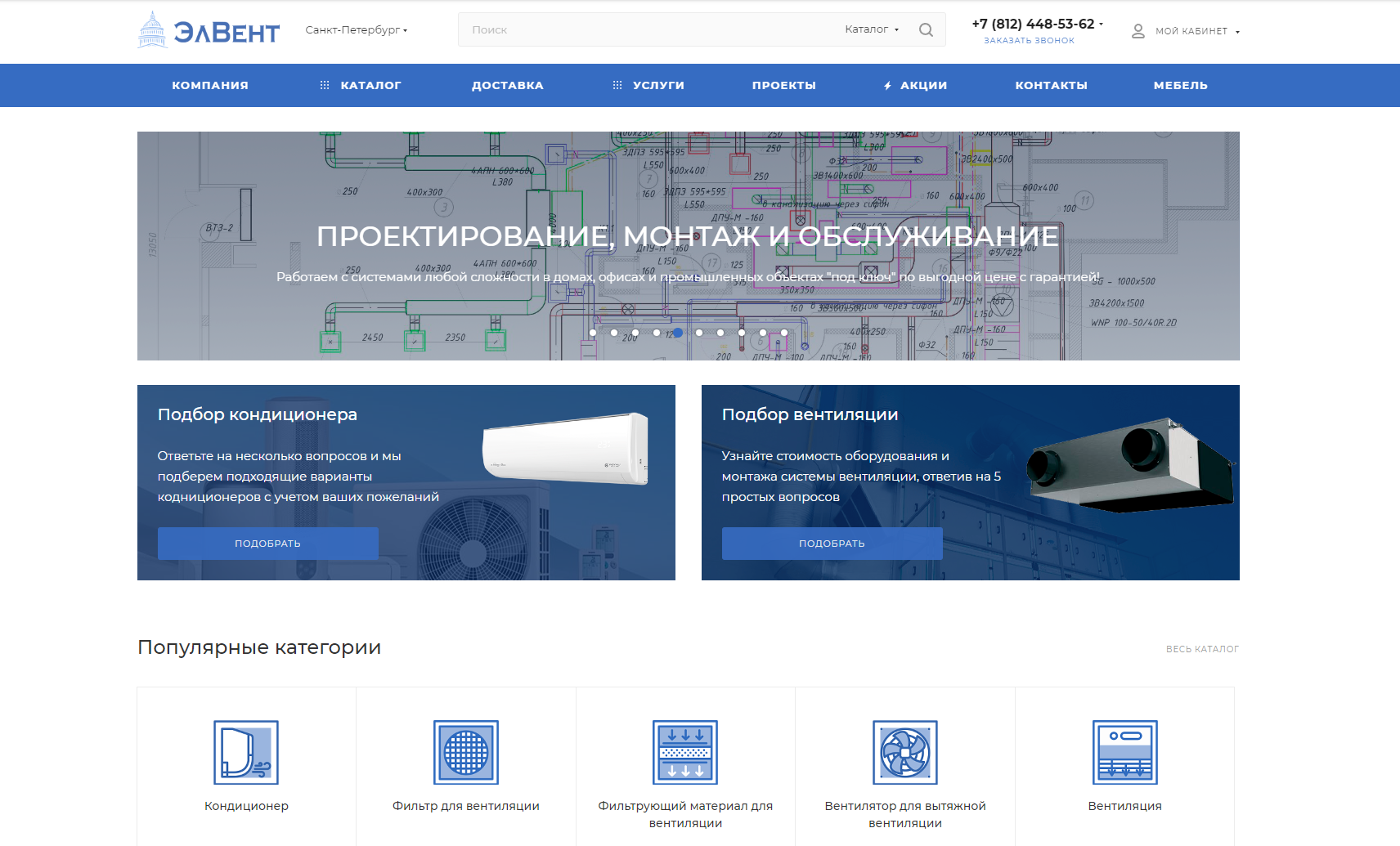1400x846 pixels.
Task: Click Подобрать under Подбор кондиционера
Action: pos(268,544)
